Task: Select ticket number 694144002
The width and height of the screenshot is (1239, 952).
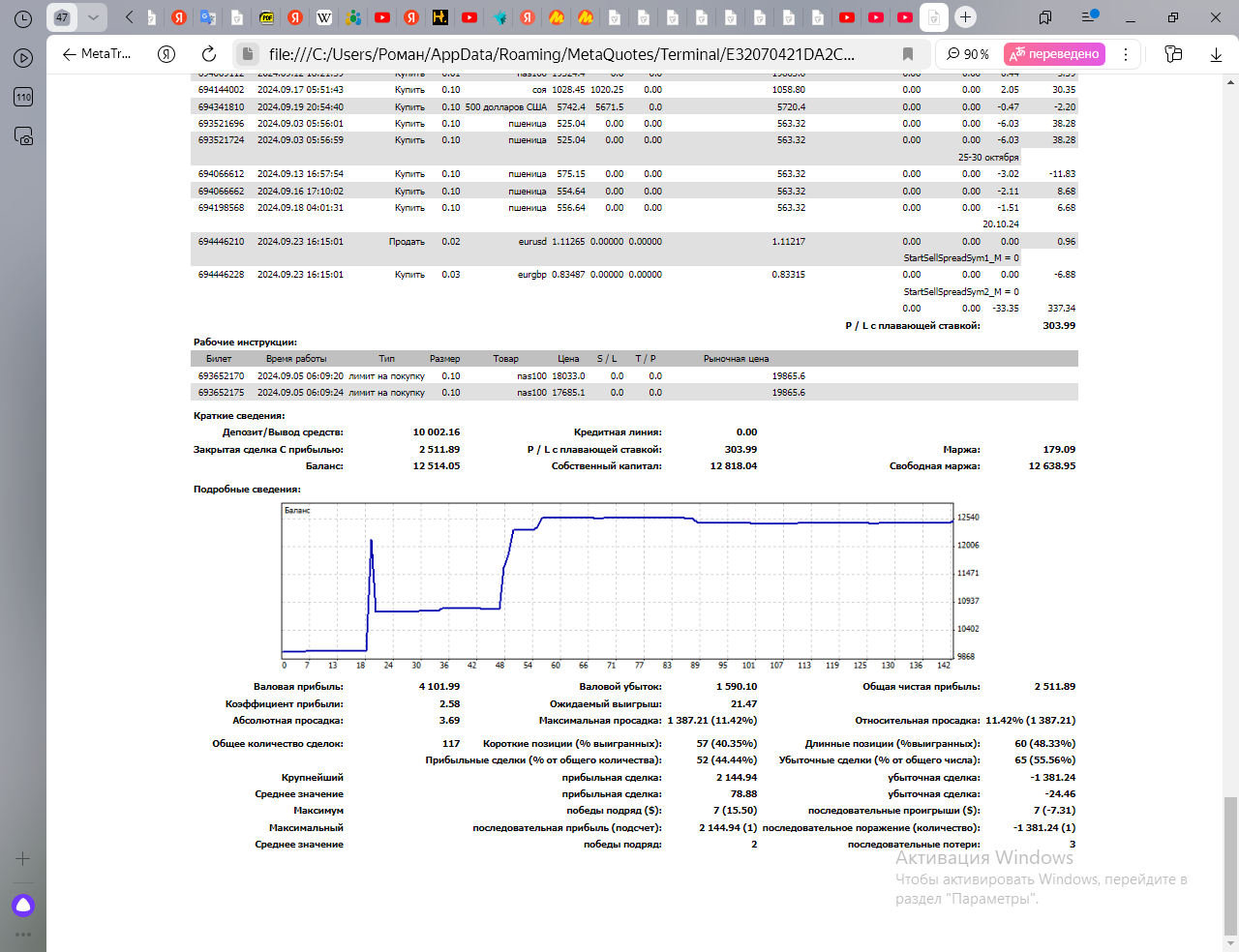Action: click(222, 90)
